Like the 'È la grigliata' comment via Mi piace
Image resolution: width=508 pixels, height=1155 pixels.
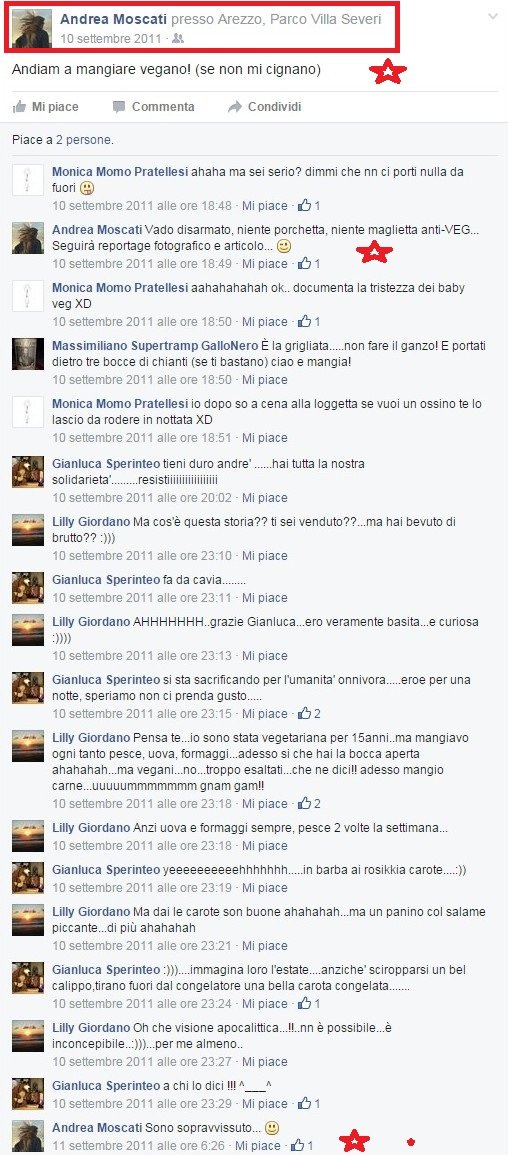point(265,380)
